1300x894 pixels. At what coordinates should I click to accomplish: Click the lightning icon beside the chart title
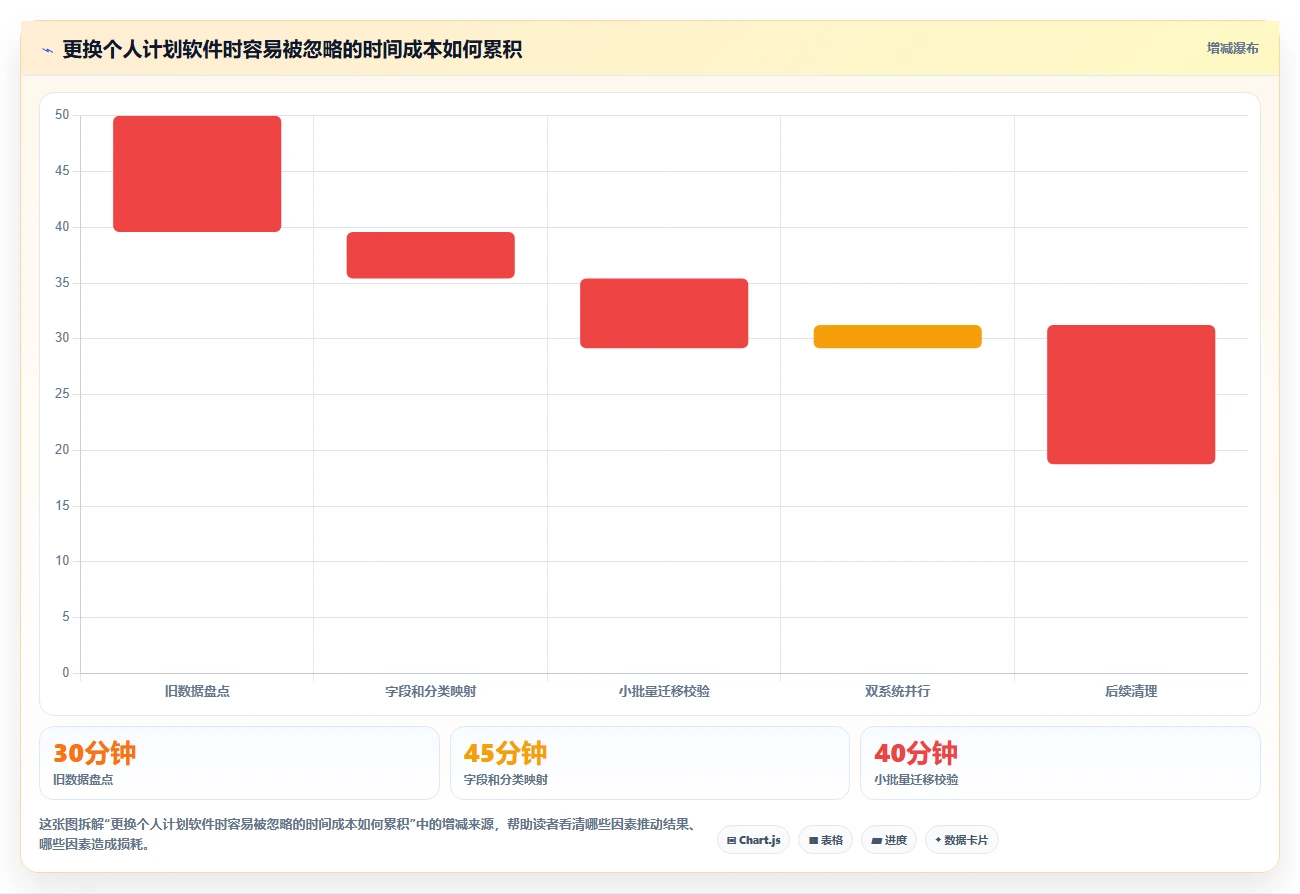[47, 49]
